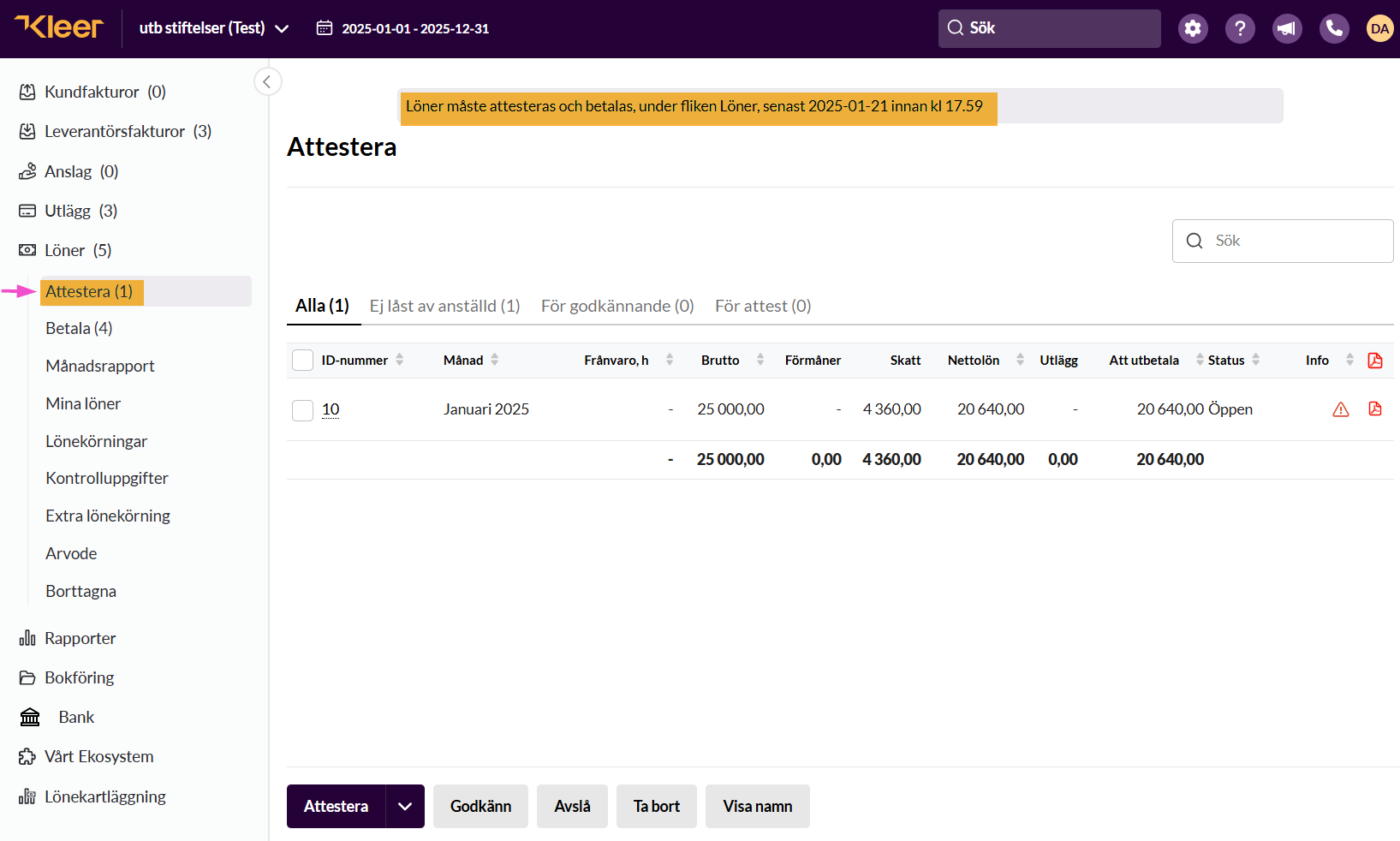Sort by Nettolön column arrows
Image resolution: width=1400 pixels, height=841 pixels.
(1020, 360)
